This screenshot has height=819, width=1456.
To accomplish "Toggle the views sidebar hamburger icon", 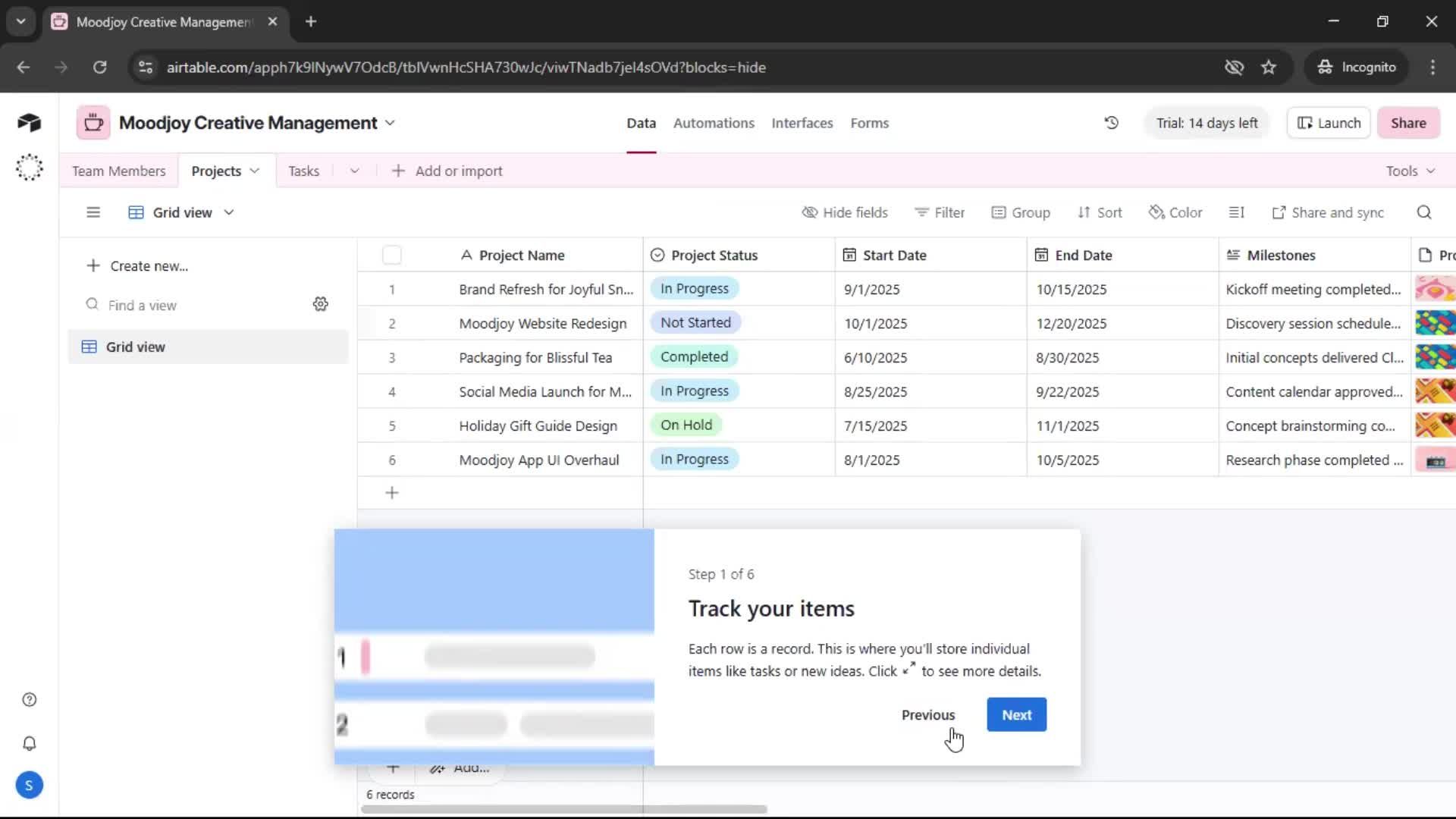I will (93, 213).
